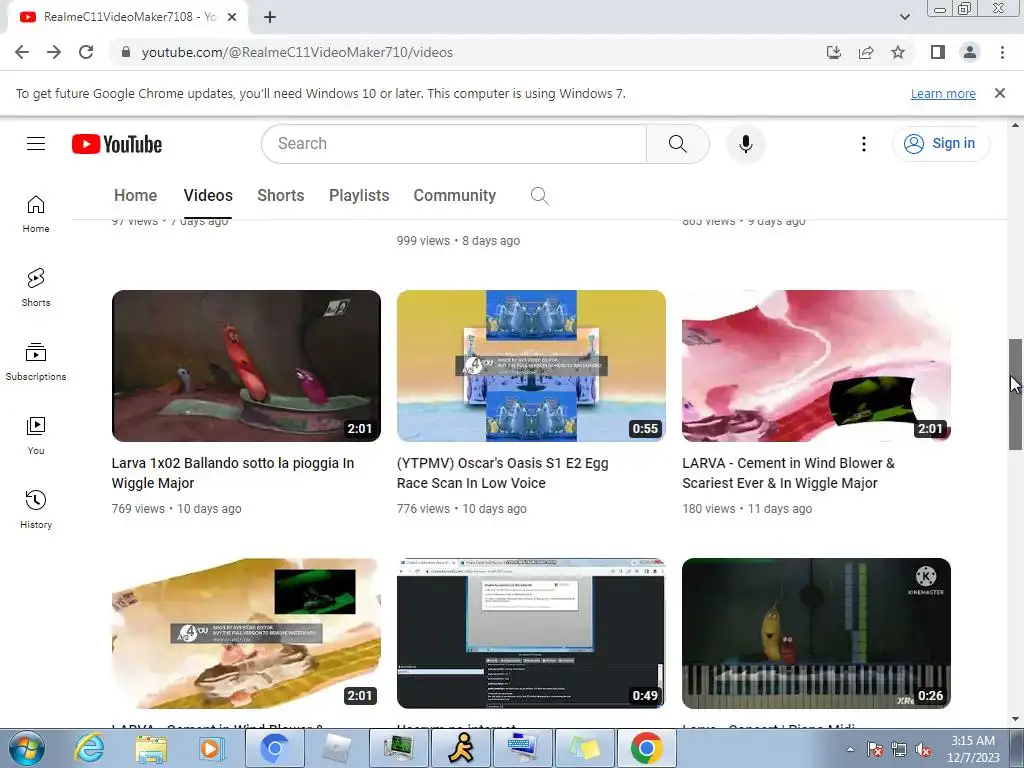Open Subscriptions in the left sidebar

[36, 362]
